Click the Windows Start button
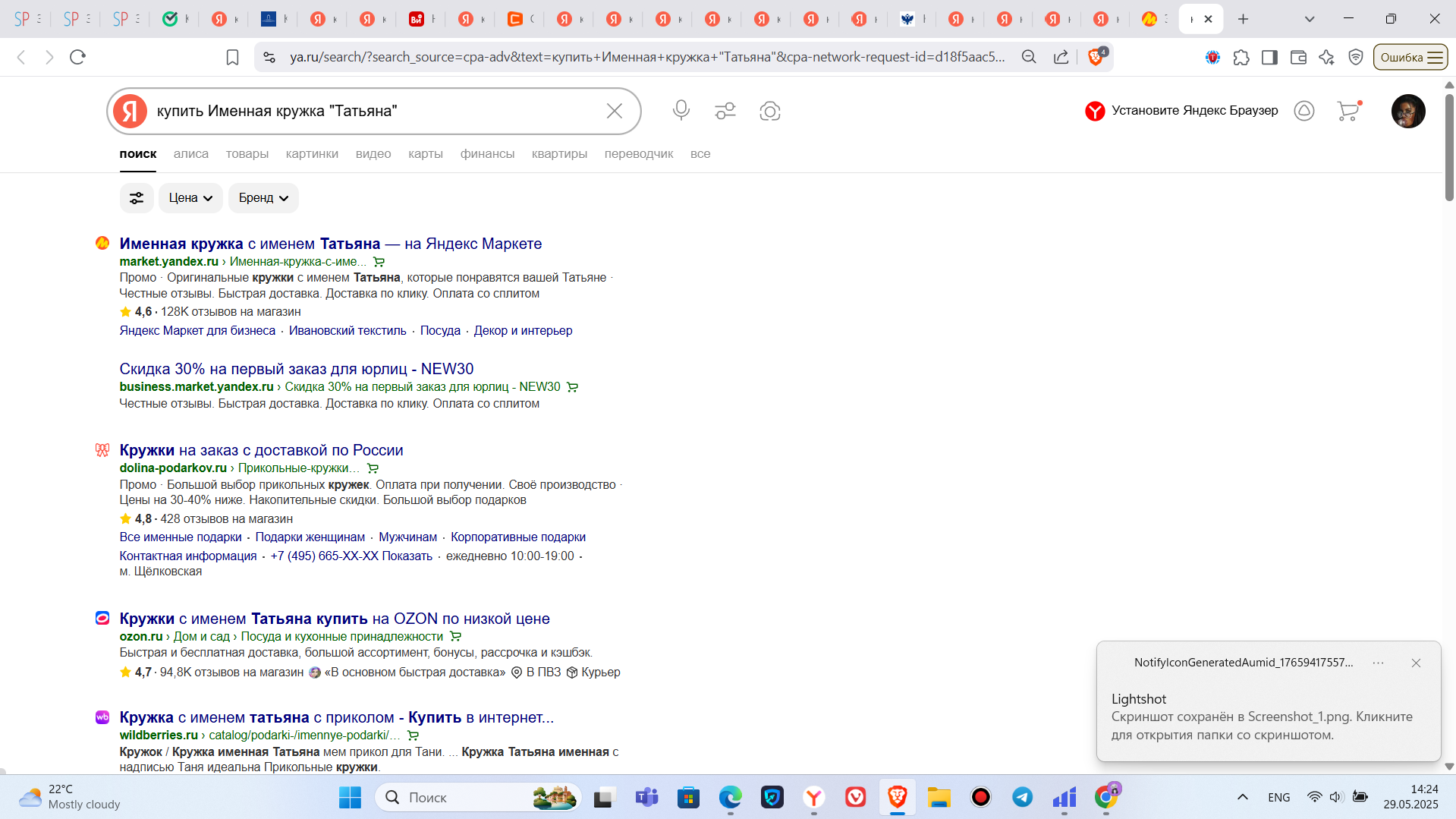This screenshot has width=1456, height=819. (x=350, y=797)
